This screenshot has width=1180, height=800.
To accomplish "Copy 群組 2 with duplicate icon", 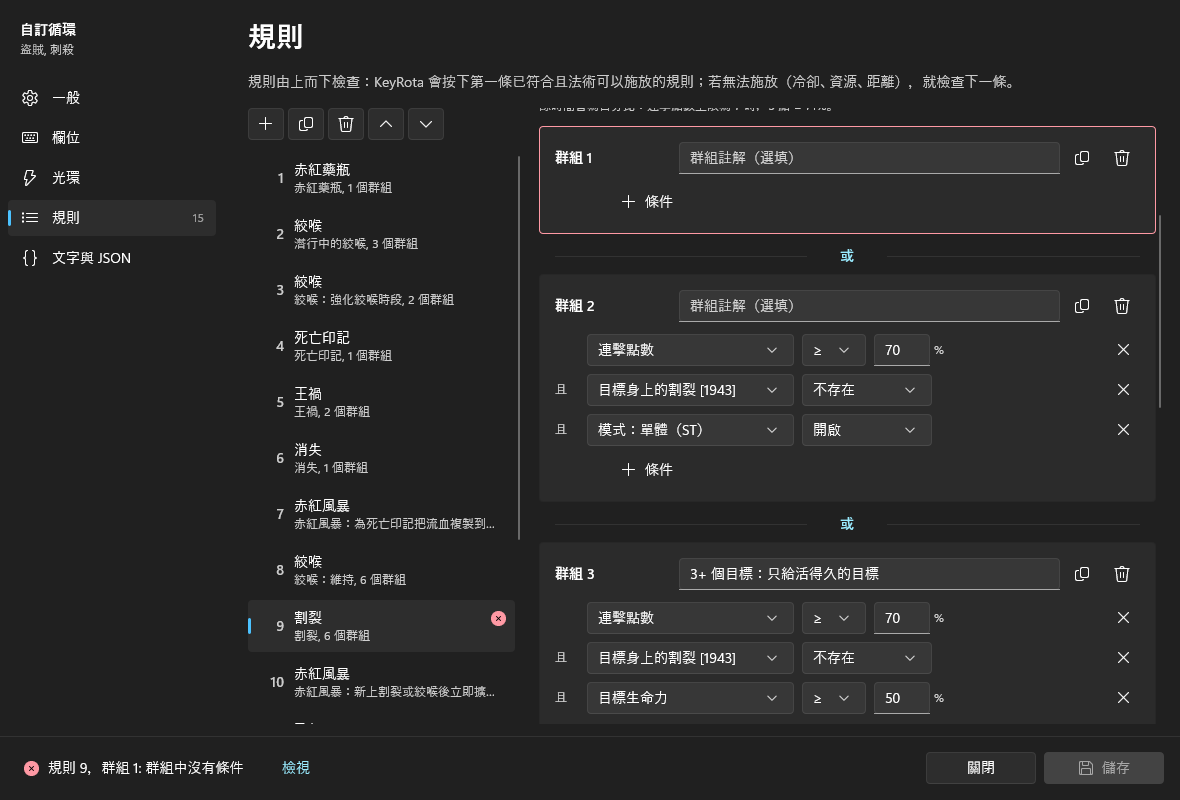I will point(1081,306).
